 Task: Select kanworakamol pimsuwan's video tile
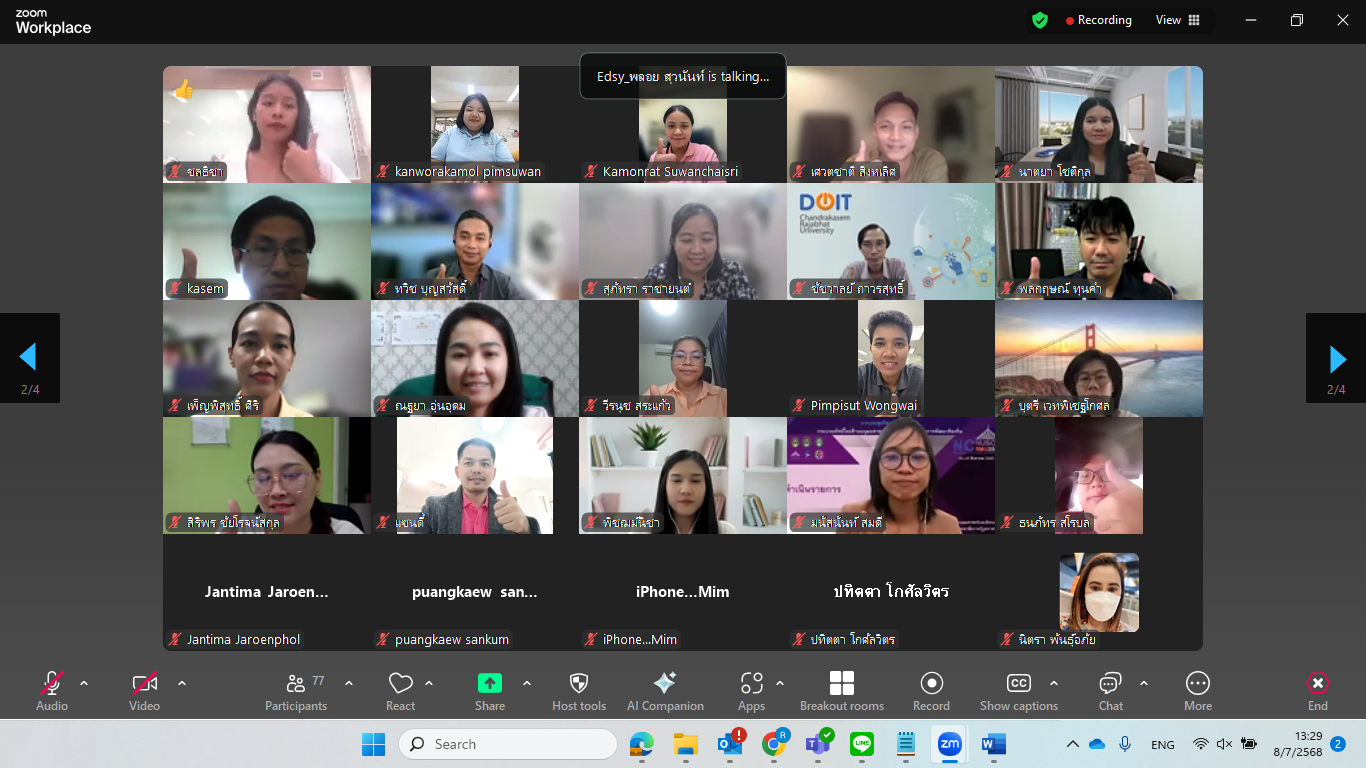[475, 124]
